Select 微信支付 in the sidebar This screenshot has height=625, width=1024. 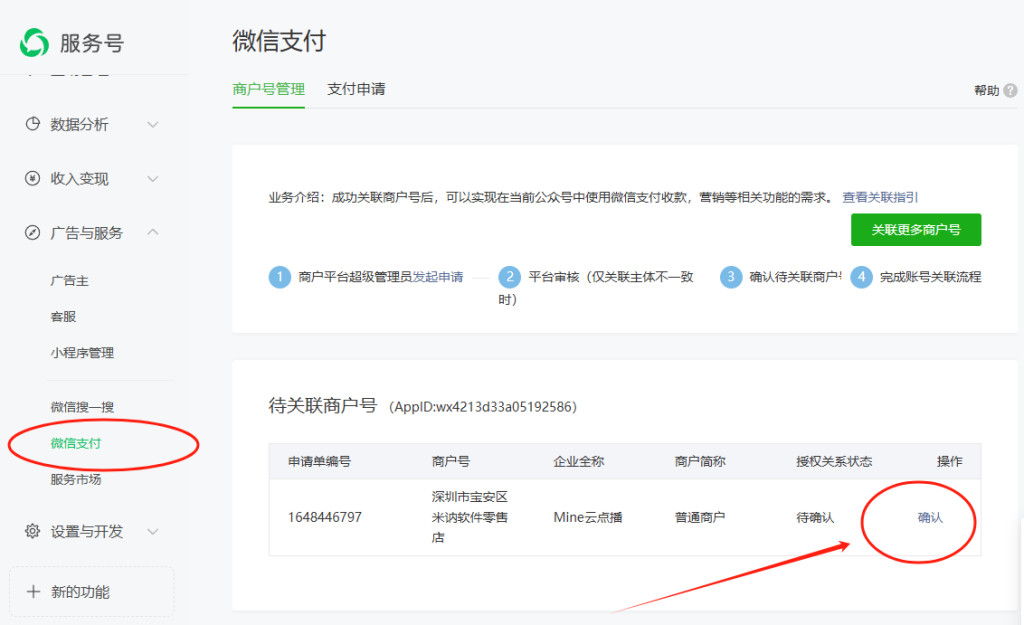point(76,443)
